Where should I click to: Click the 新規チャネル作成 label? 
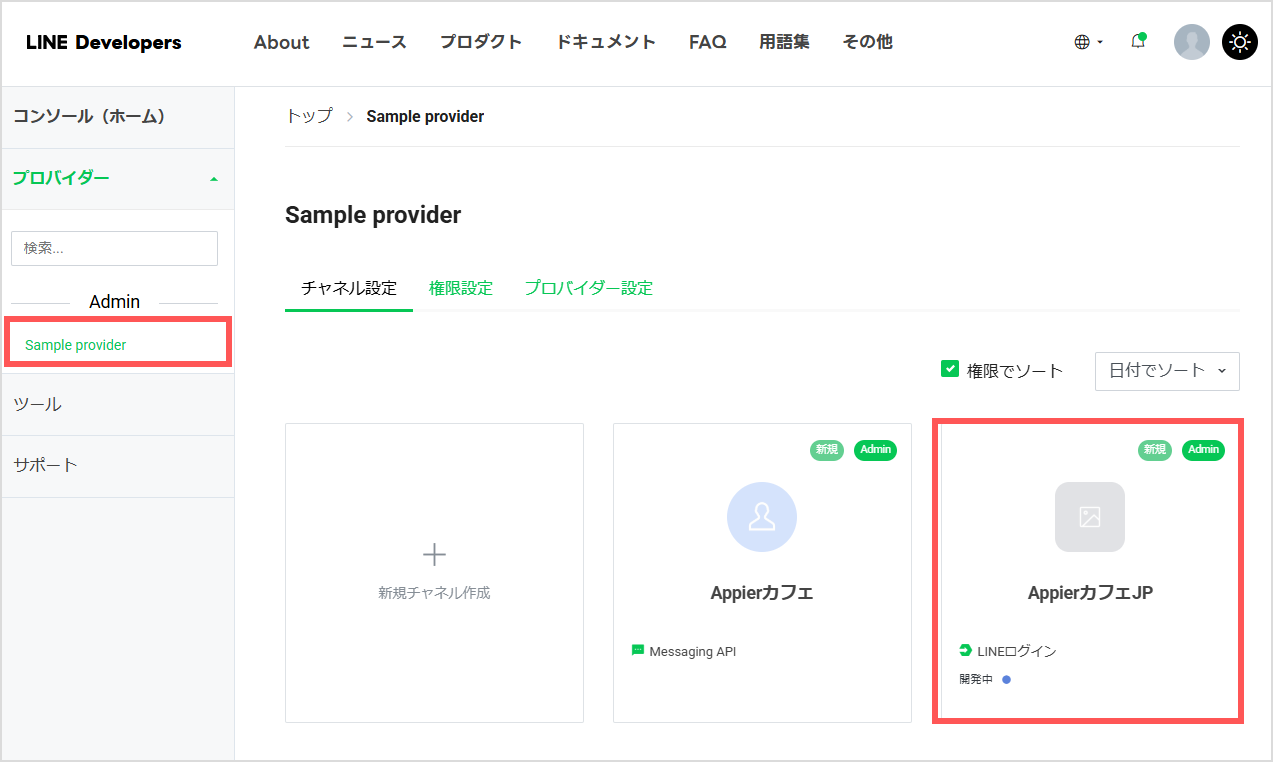(434, 592)
